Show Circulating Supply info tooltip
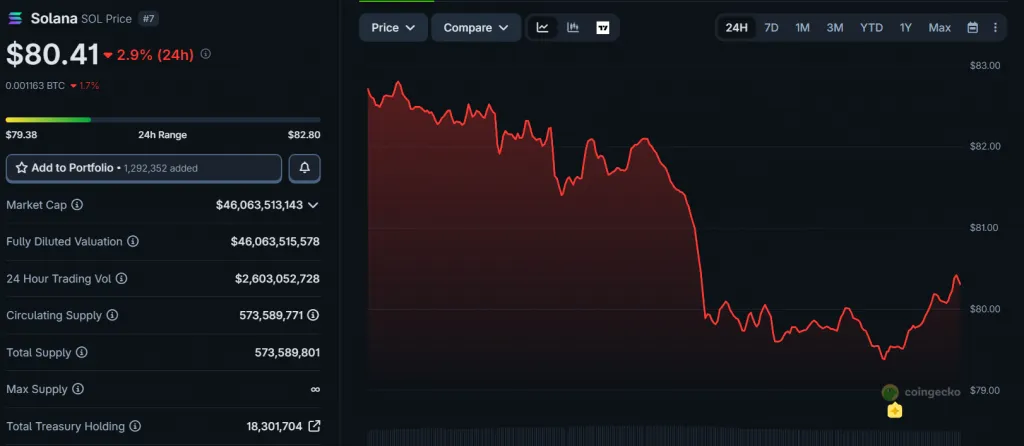1024x446 pixels. click(x=112, y=315)
